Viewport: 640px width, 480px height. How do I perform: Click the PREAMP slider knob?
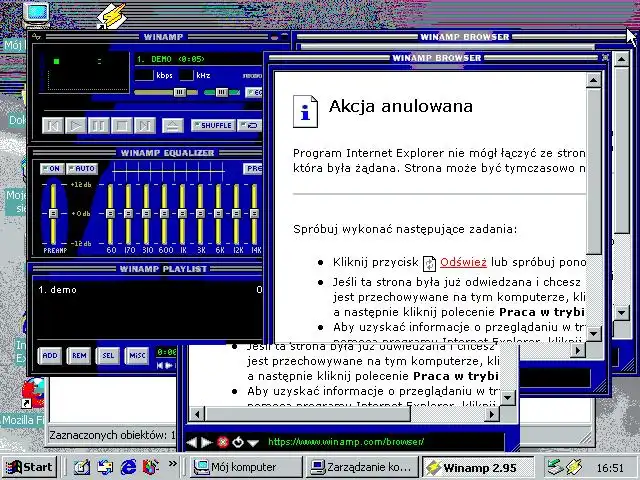point(53,213)
